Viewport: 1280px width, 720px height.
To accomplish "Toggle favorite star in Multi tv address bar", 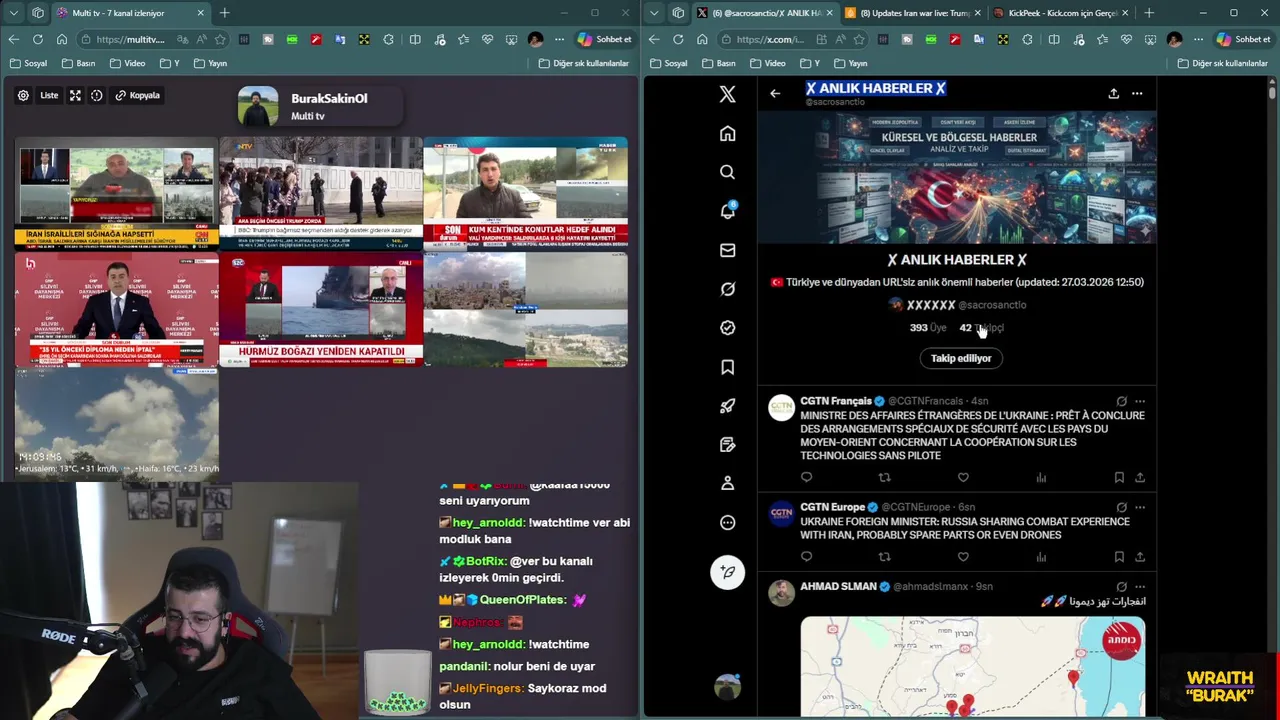I will pos(220,39).
